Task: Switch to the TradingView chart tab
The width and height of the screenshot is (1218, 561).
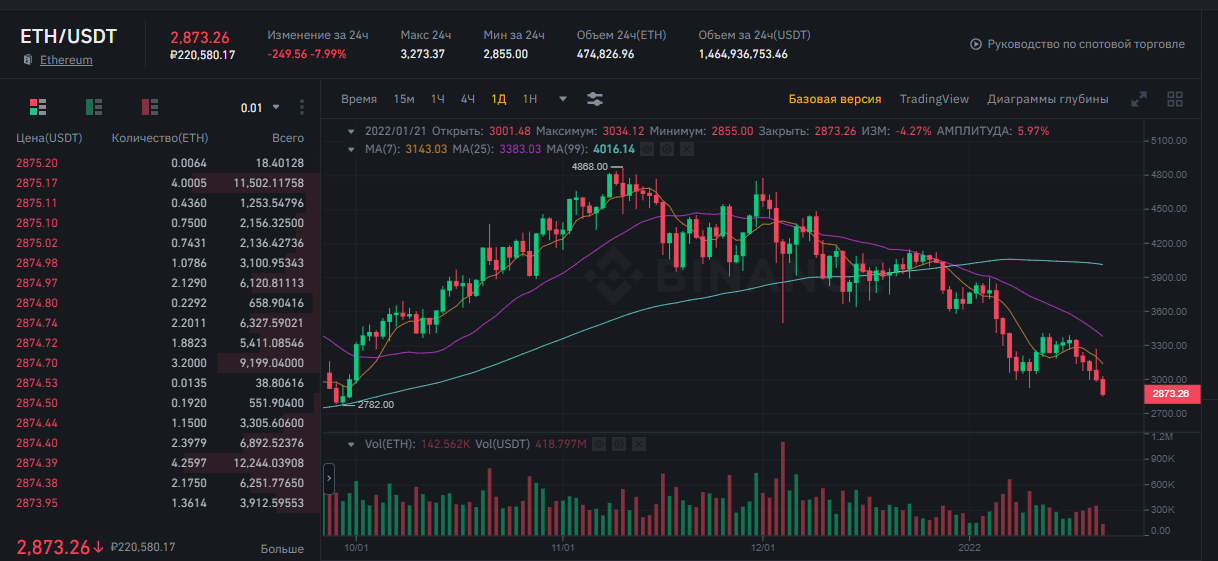Action: tap(934, 99)
